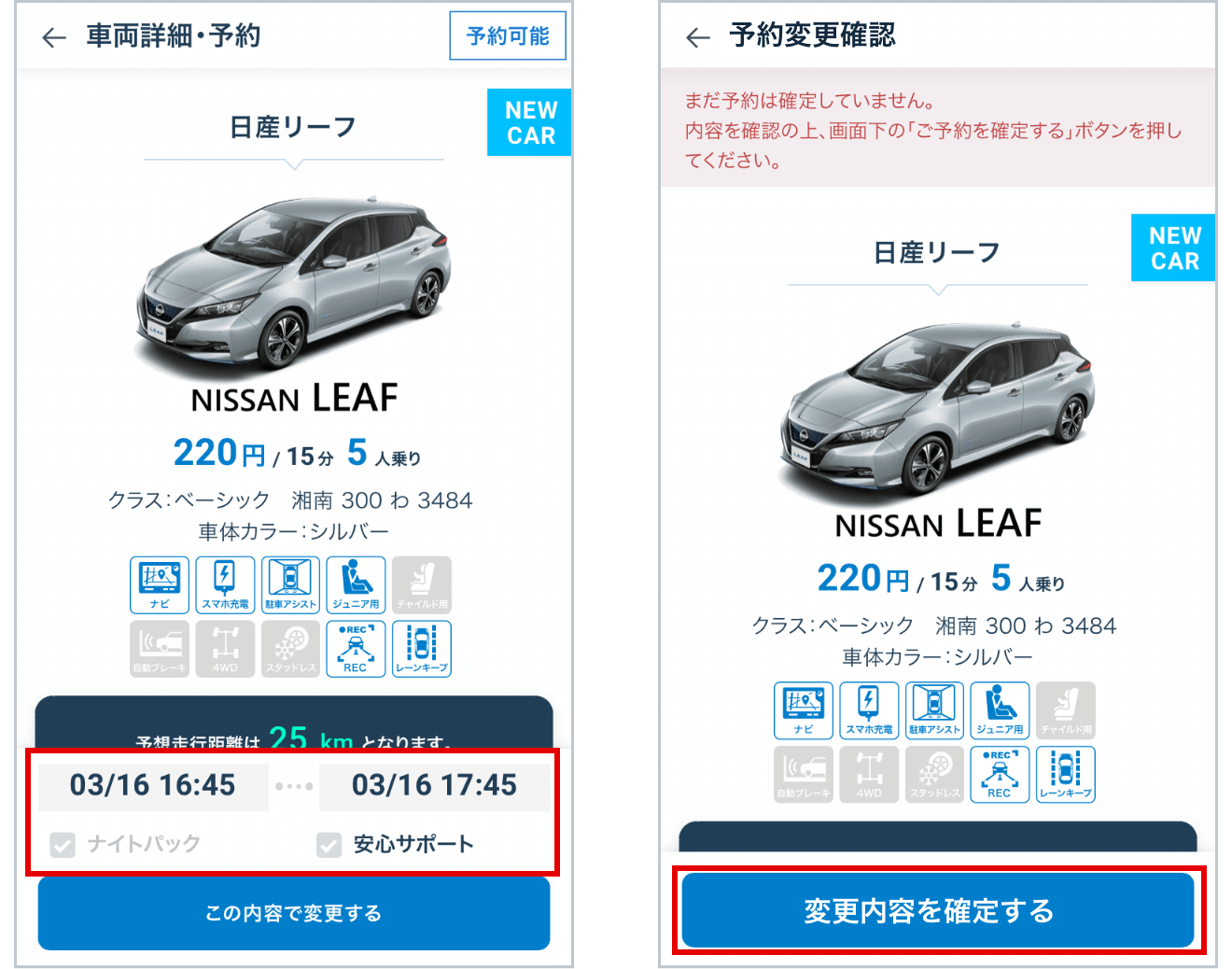The image size is (1232, 969).
Task: Tap Nissan Leaf car image on left screen
Action: pos(294,280)
